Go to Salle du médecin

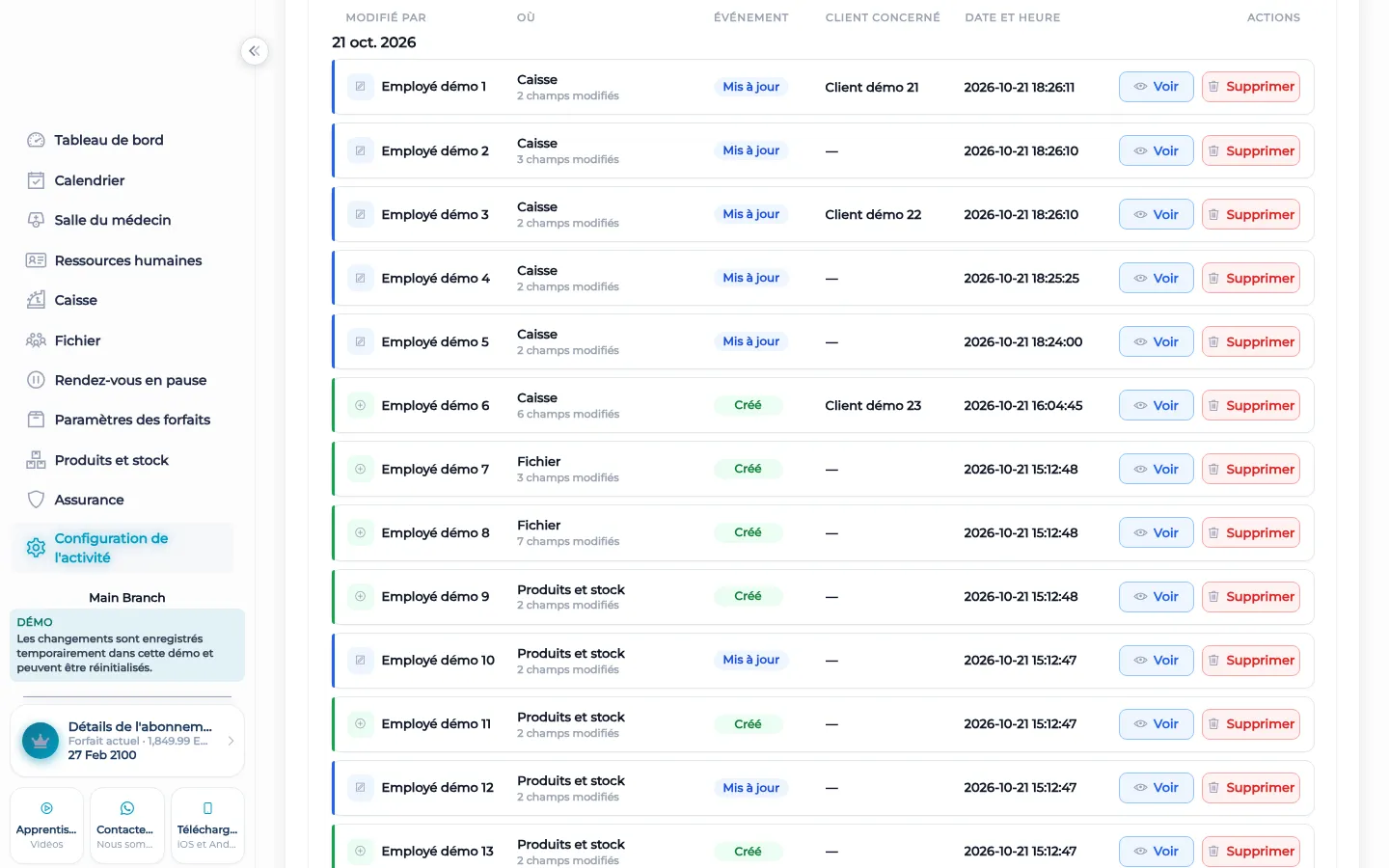coord(113,220)
